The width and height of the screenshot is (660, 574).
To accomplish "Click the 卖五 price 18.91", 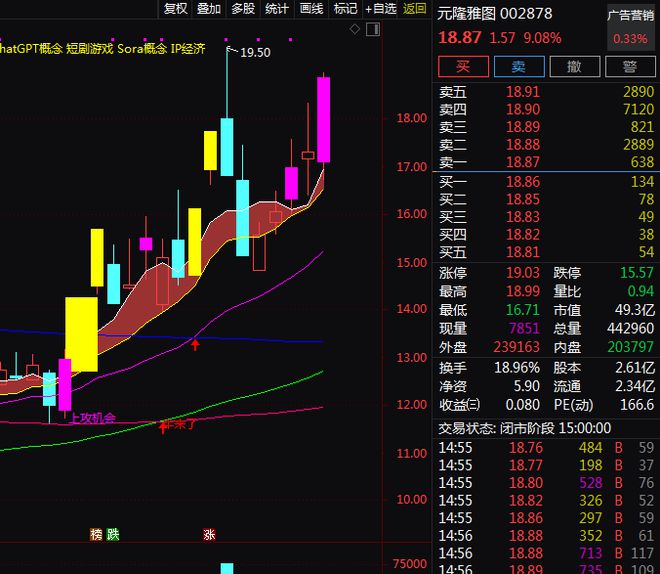I will click(x=523, y=92).
